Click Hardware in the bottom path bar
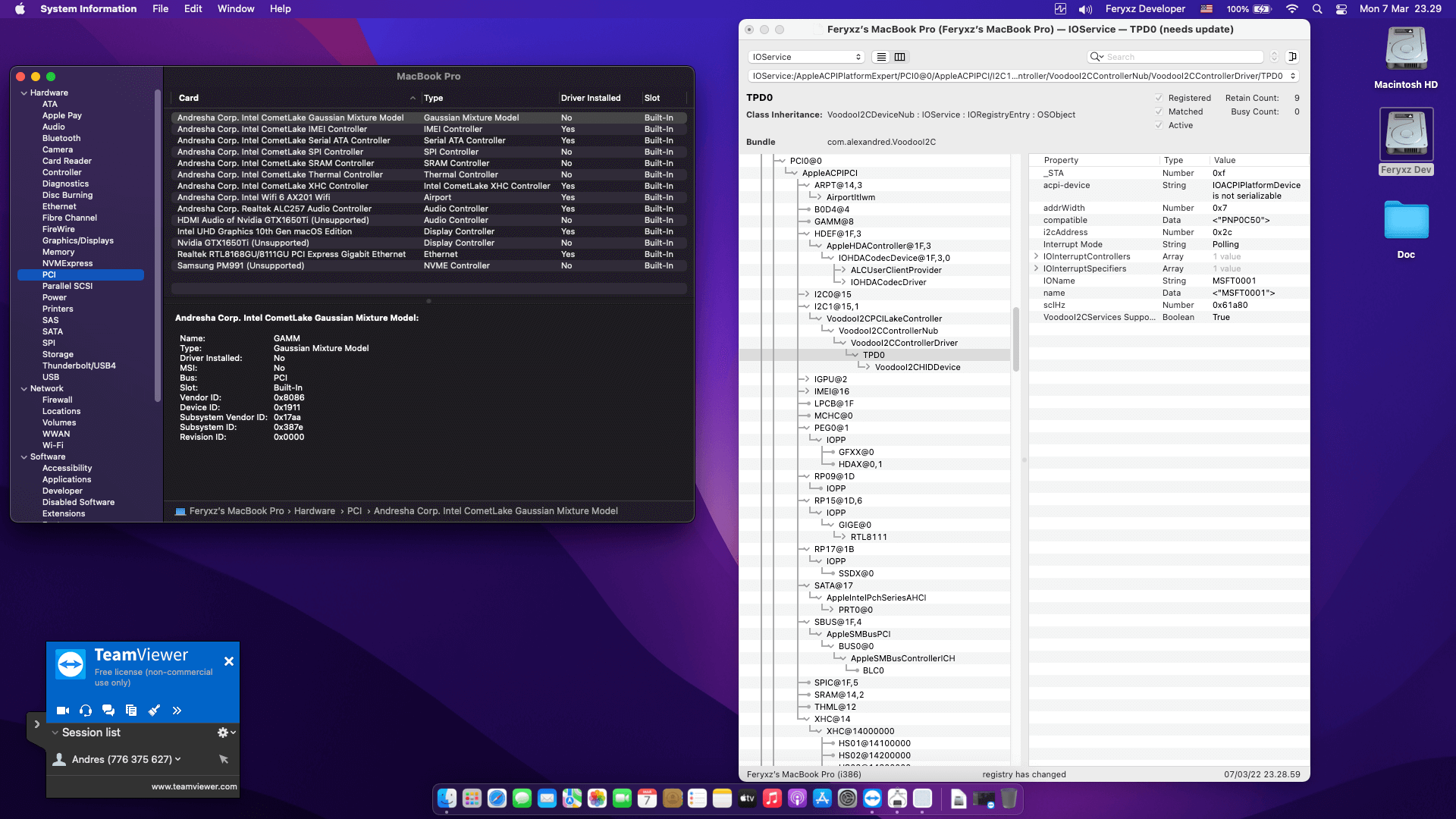This screenshot has width=1456, height=819. (315, 511)
